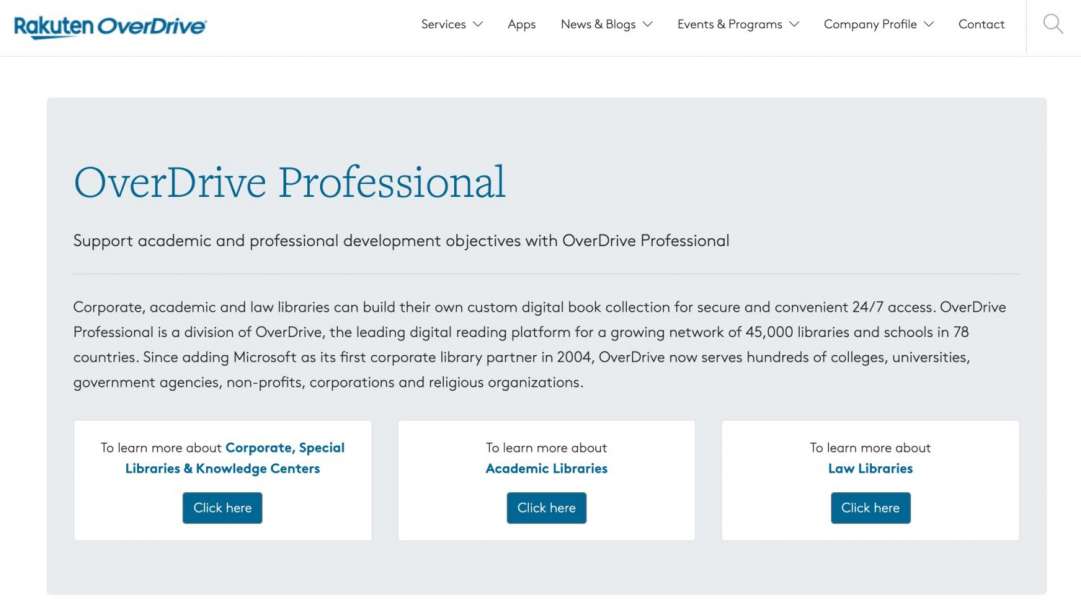
Task: Open the Apps menu item
Action: pyautogui.click(x=521, y=24)
